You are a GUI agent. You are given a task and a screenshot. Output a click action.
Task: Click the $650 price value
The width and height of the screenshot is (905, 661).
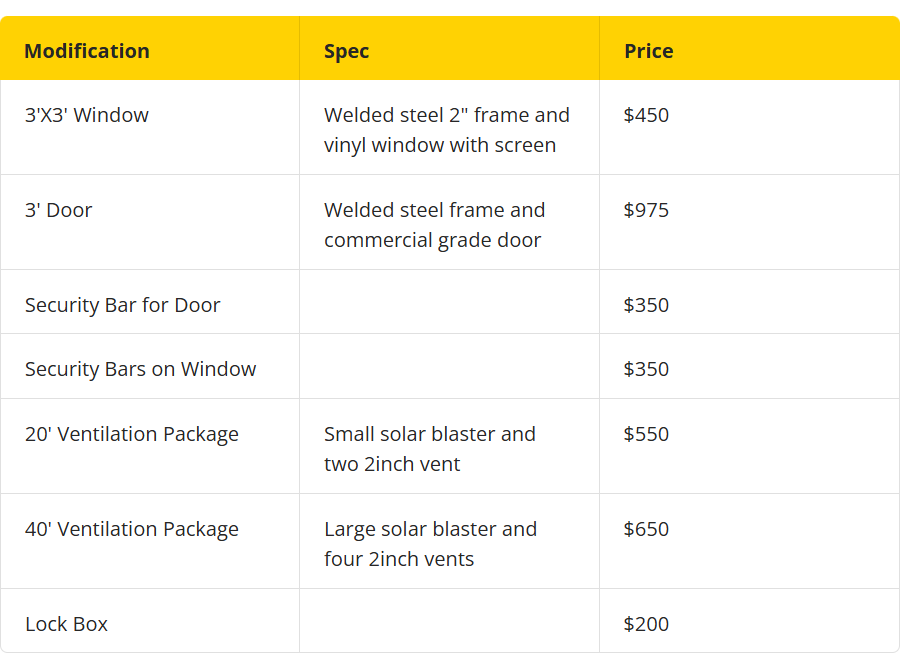[646, 529]
